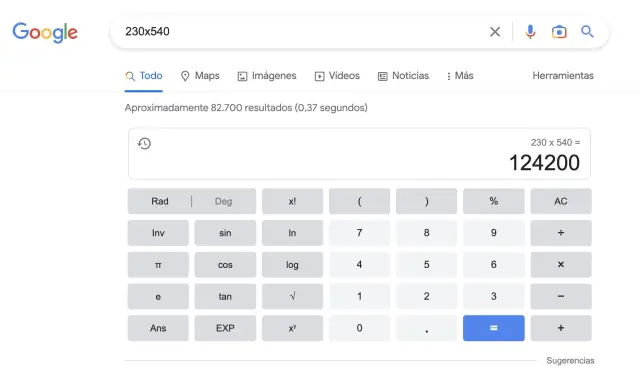Switch calculator to Rad mode

pos(160,201)
